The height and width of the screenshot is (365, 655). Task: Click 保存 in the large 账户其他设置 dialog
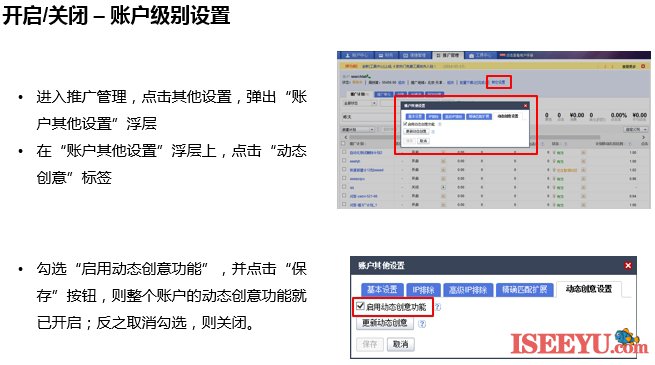click(x=370, y=344)
